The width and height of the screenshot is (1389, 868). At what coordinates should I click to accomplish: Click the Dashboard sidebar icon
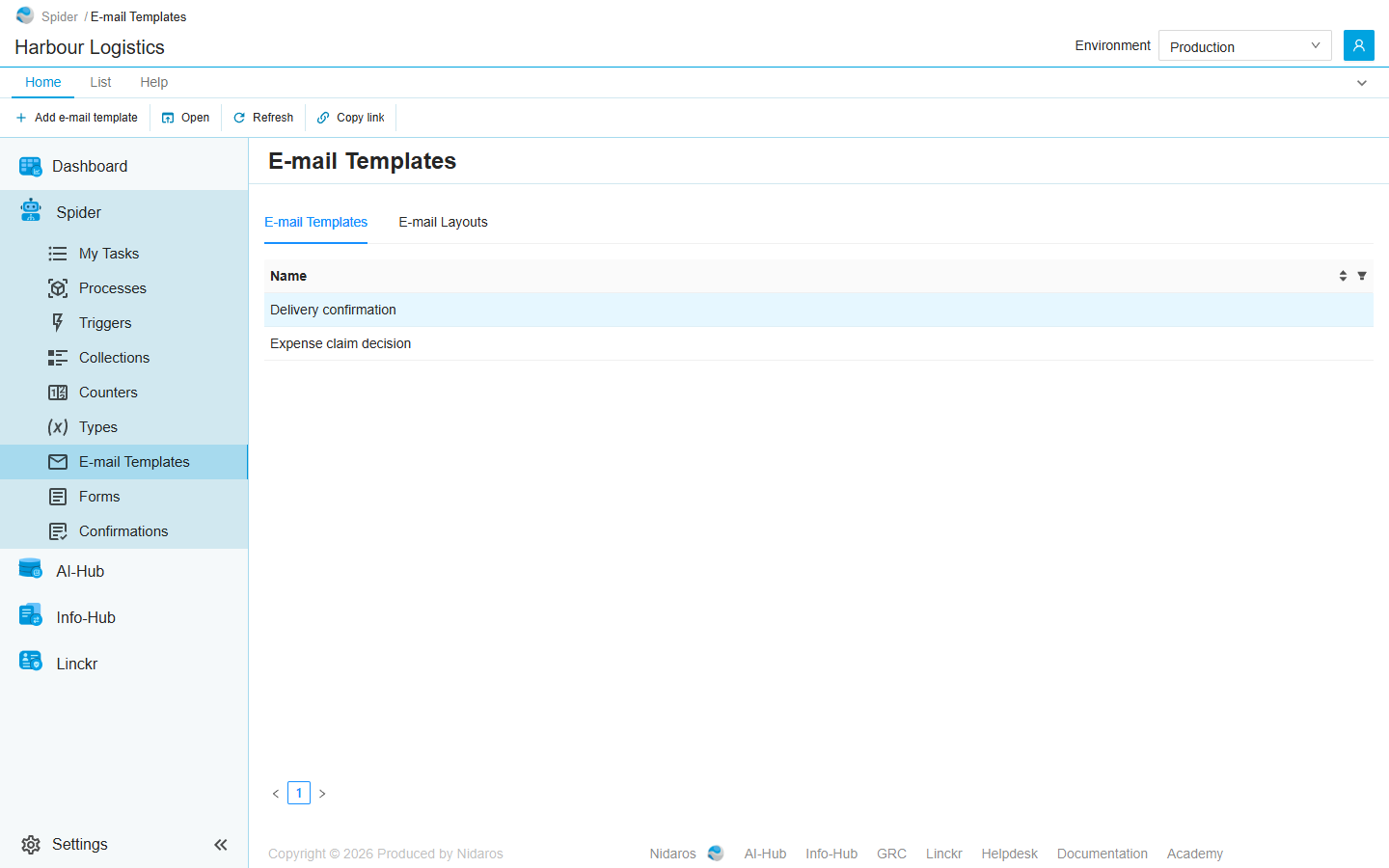(31, 167)
